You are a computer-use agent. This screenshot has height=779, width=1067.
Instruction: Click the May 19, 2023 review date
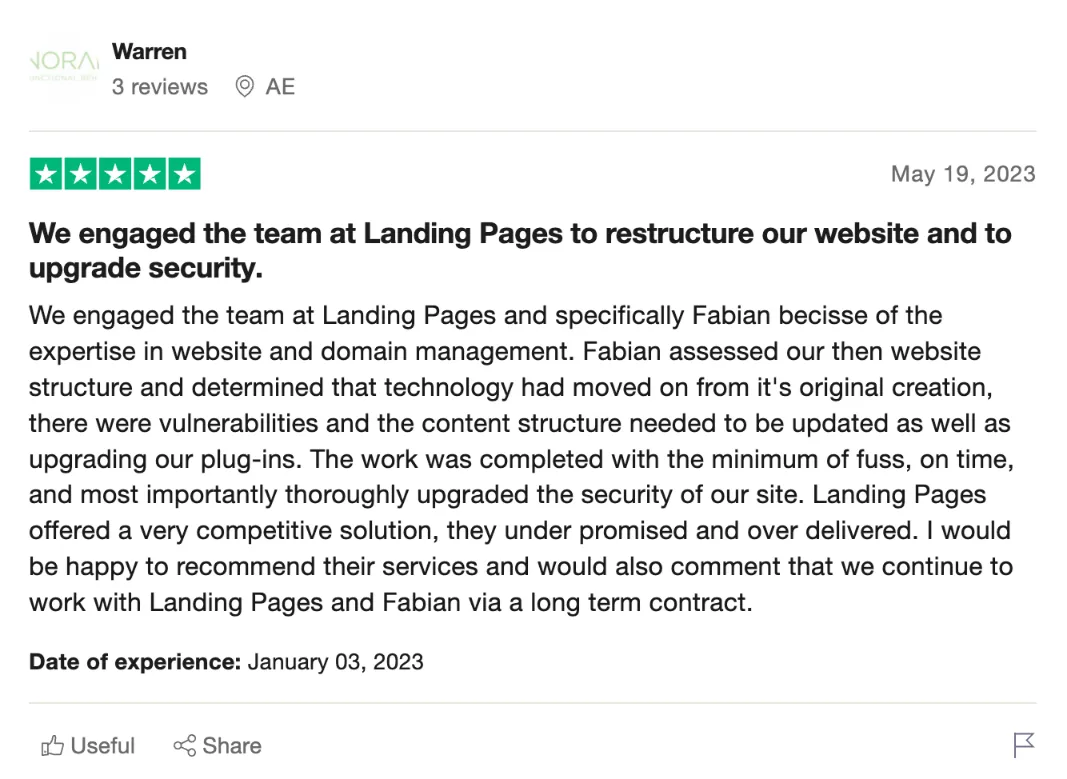[x=962, y=174]
